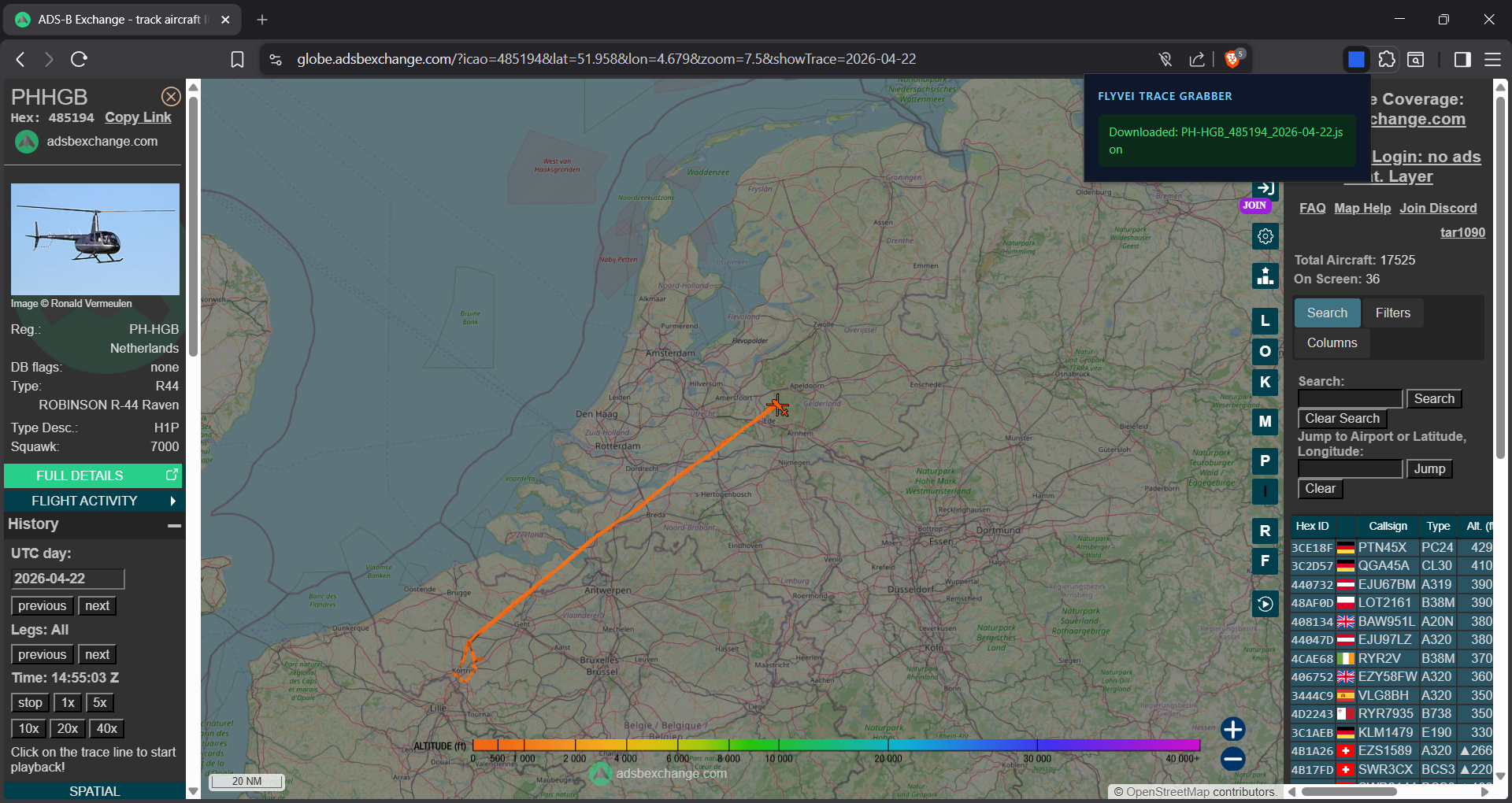This screenshot has width=1512, height=803.
Task: Click the adsbexchange.com logo in left panel
Action: 27,142
